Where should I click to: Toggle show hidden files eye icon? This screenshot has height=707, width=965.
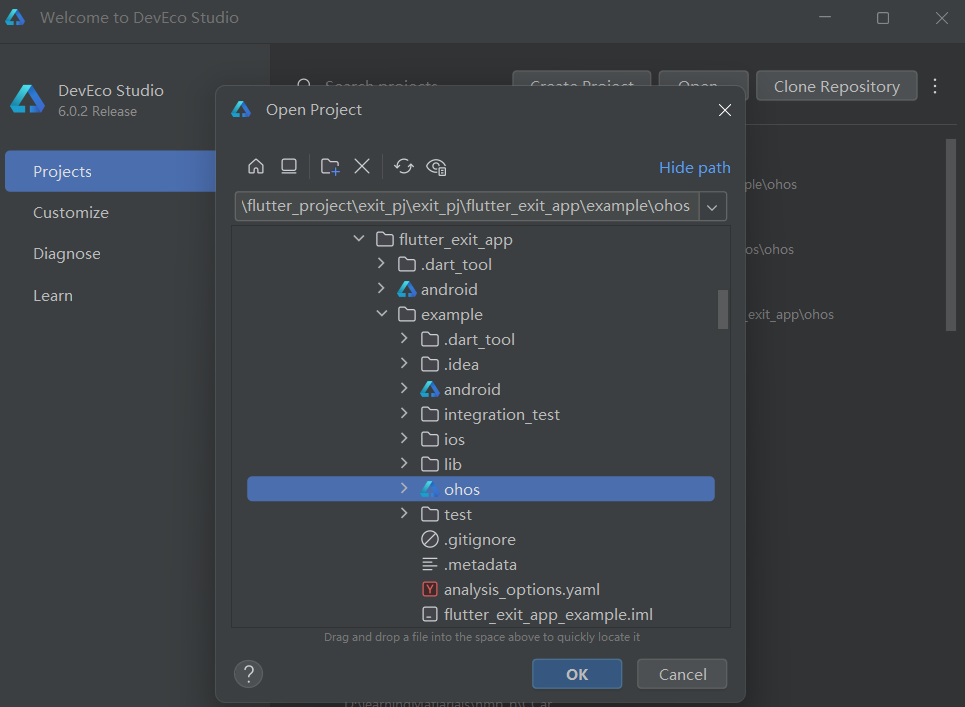tap(436, 167)
